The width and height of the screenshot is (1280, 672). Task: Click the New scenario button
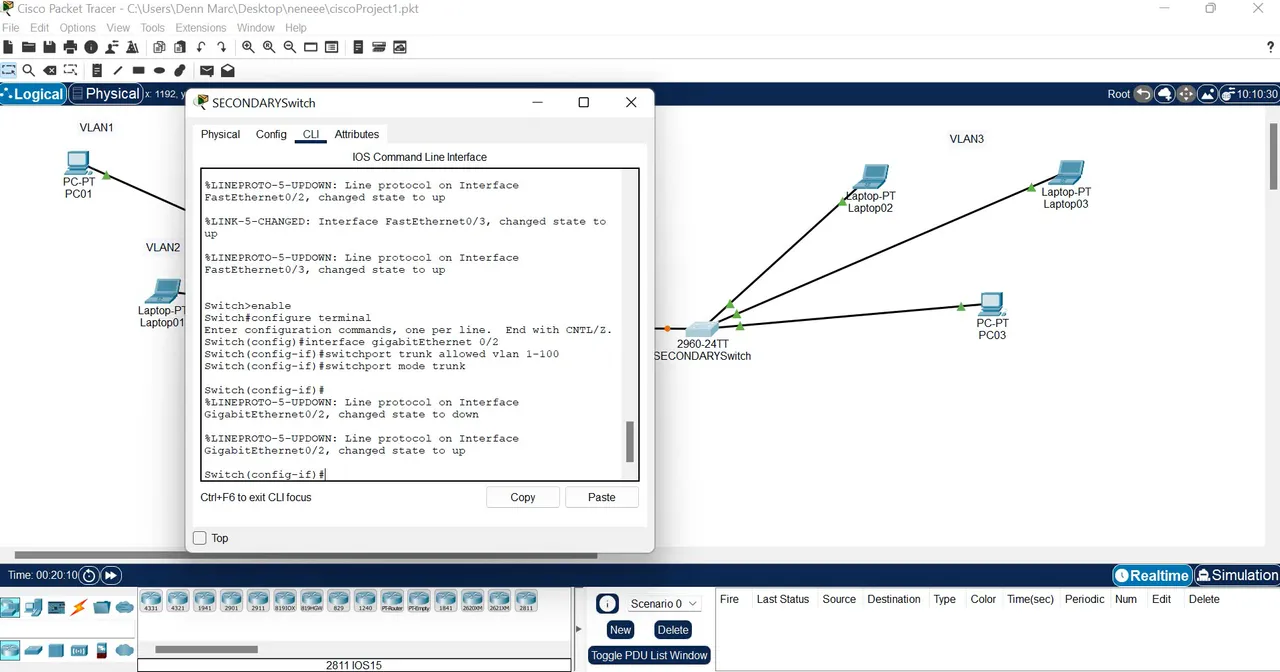coord(620,630)
